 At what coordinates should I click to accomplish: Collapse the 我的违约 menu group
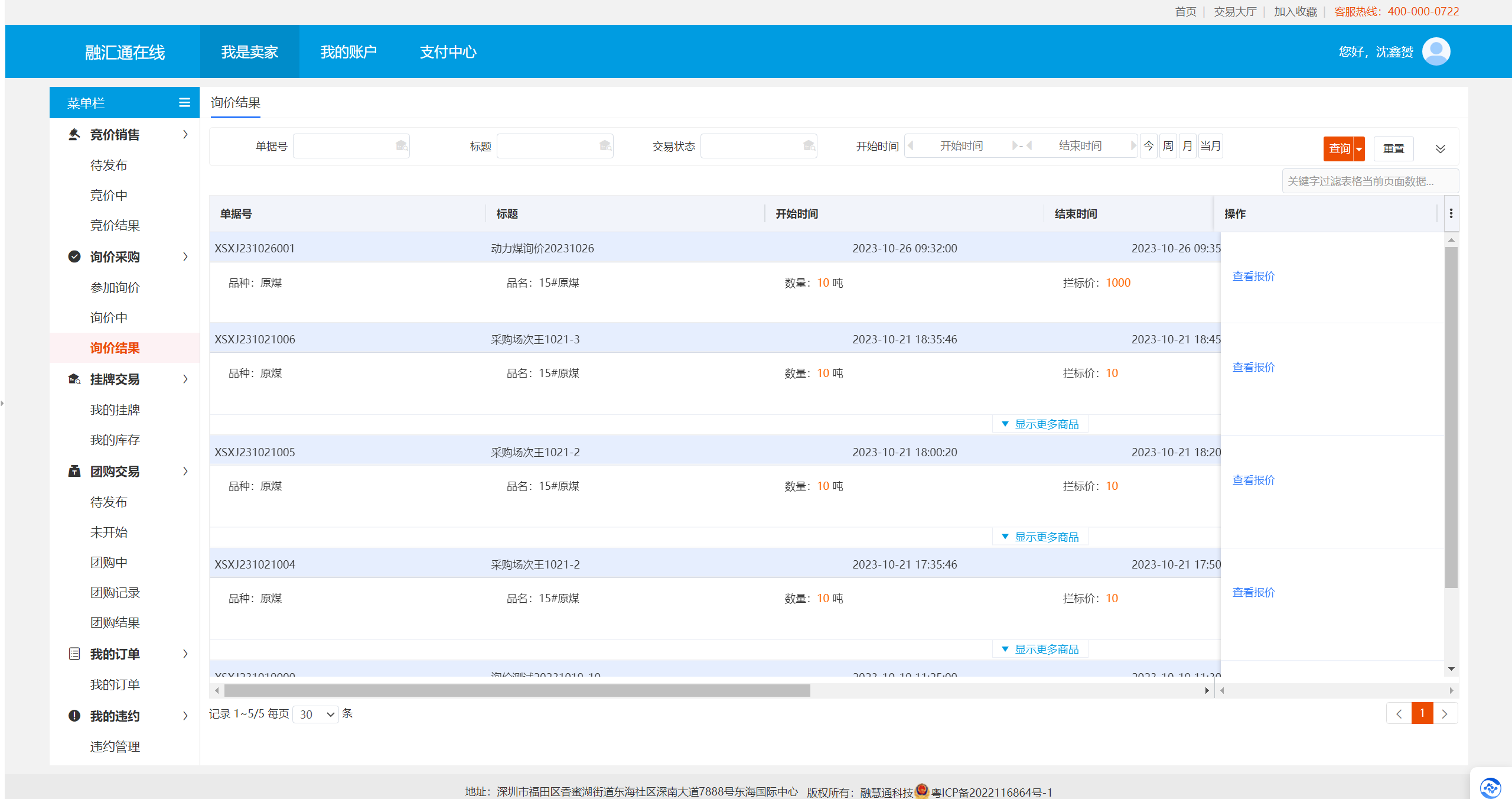tap(185, 716)
